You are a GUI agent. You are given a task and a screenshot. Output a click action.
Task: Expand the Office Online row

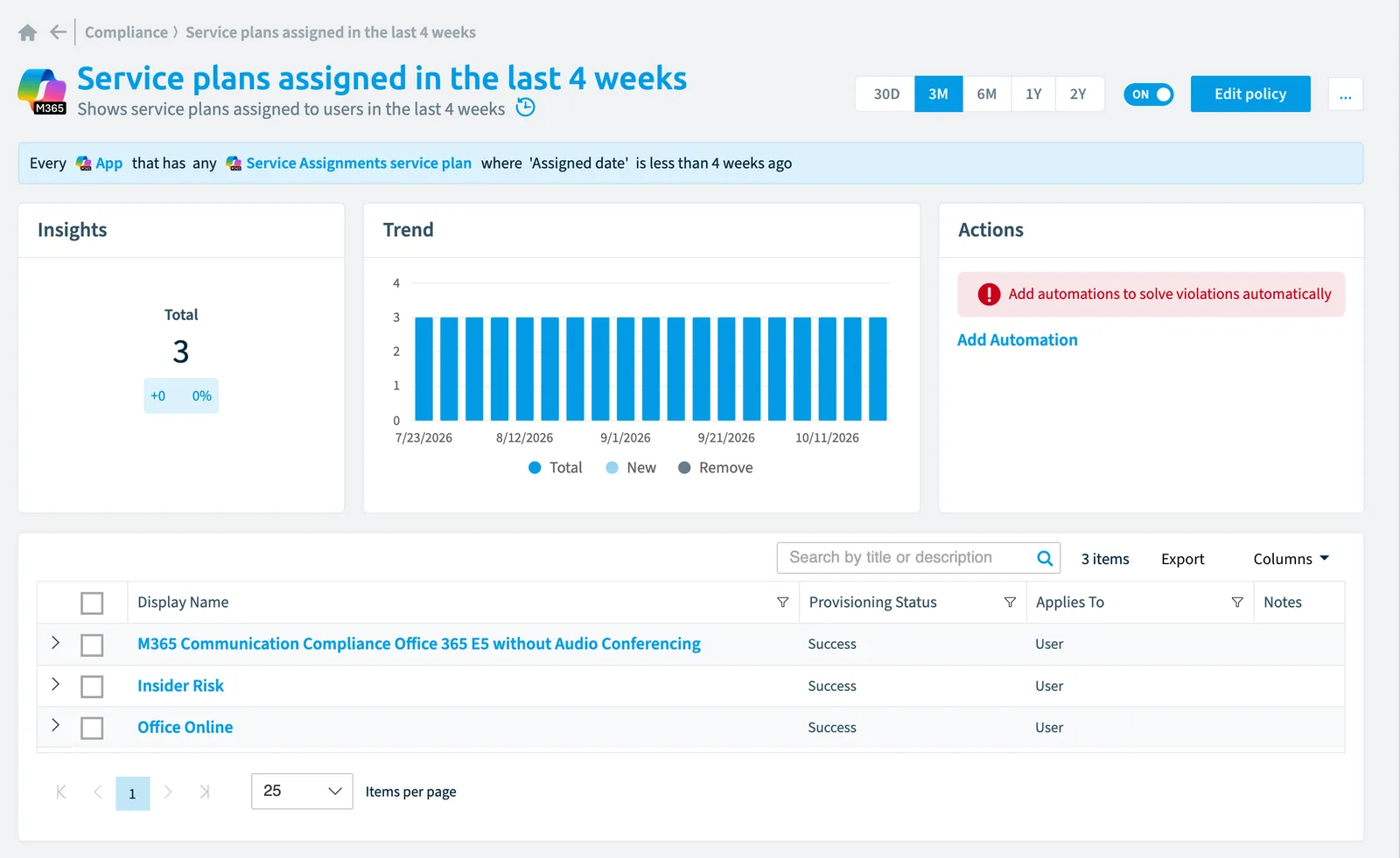[x=55, y=725]
